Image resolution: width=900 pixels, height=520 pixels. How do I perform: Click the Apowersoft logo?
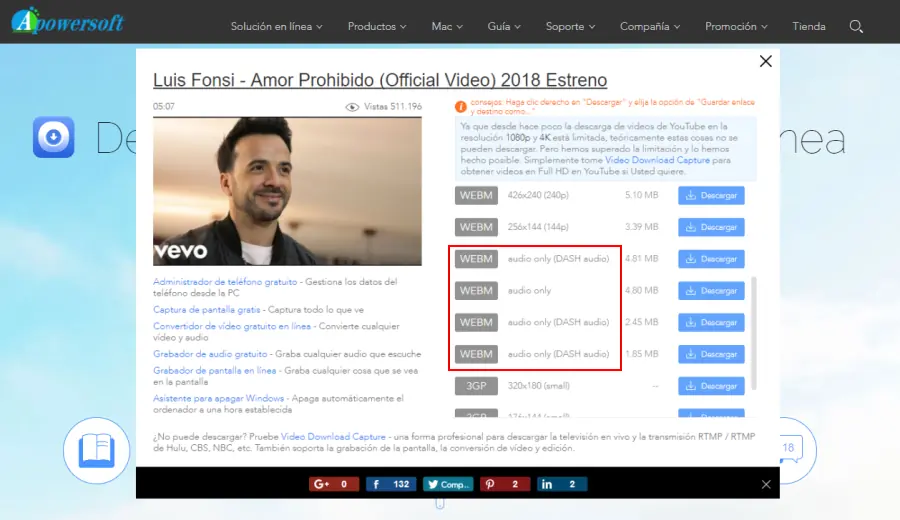(67, 21)
